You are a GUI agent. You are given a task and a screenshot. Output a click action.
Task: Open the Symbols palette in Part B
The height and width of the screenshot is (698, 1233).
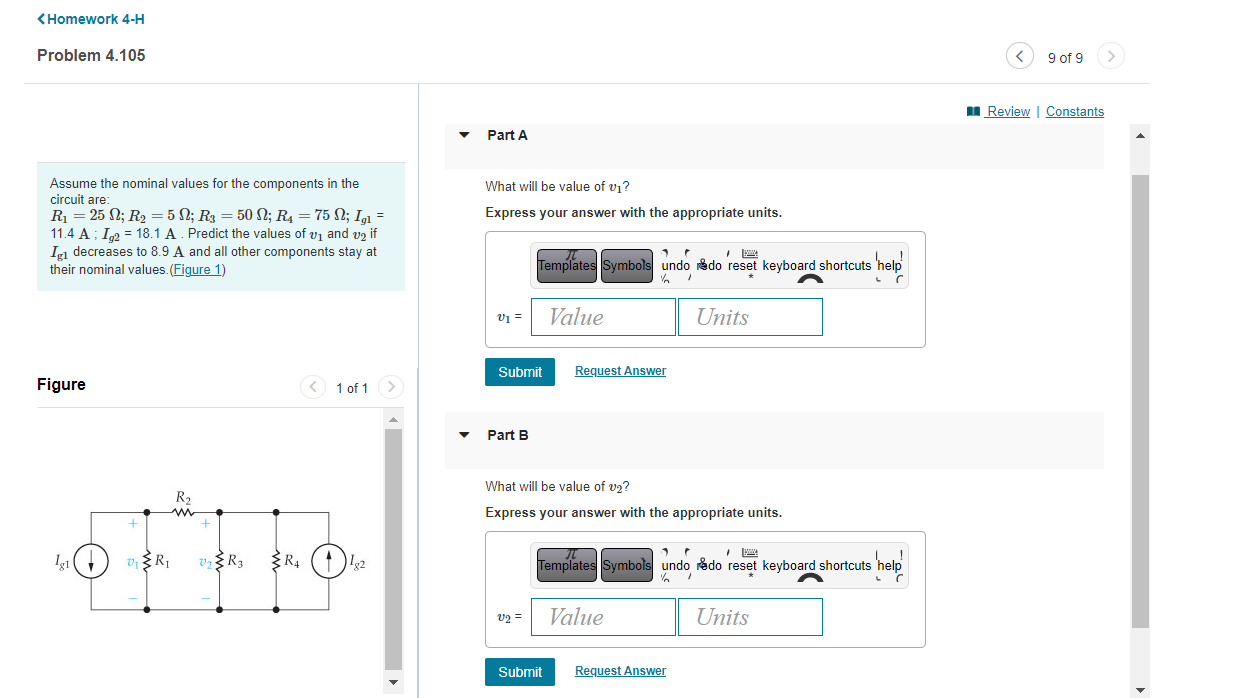627,565
